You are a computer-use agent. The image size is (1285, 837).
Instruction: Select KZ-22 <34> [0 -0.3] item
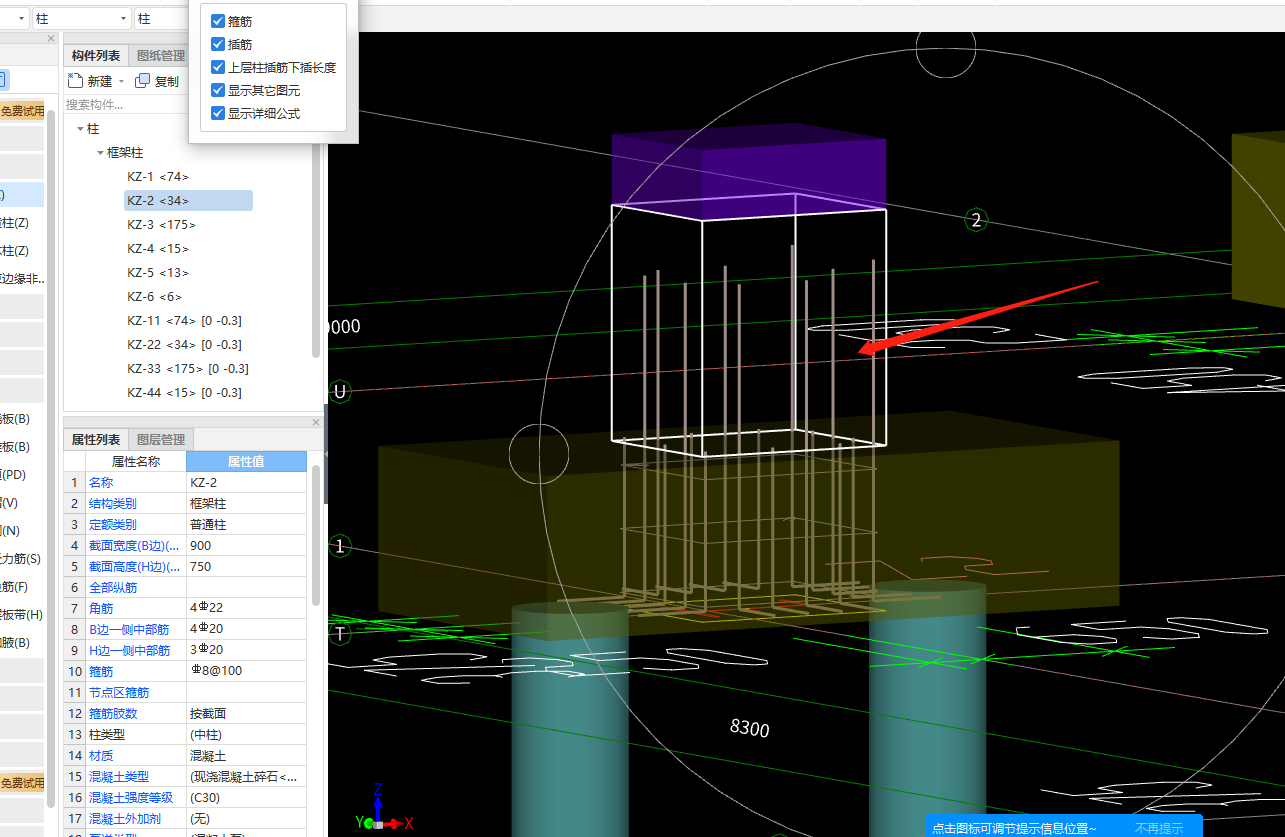tap(185, 345)
